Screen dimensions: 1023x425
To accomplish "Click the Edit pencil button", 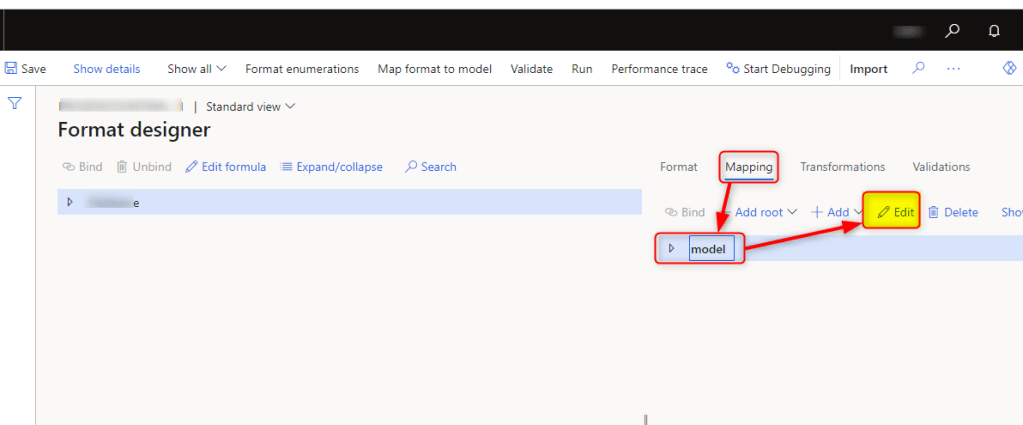I will click(x=895, y=212).
